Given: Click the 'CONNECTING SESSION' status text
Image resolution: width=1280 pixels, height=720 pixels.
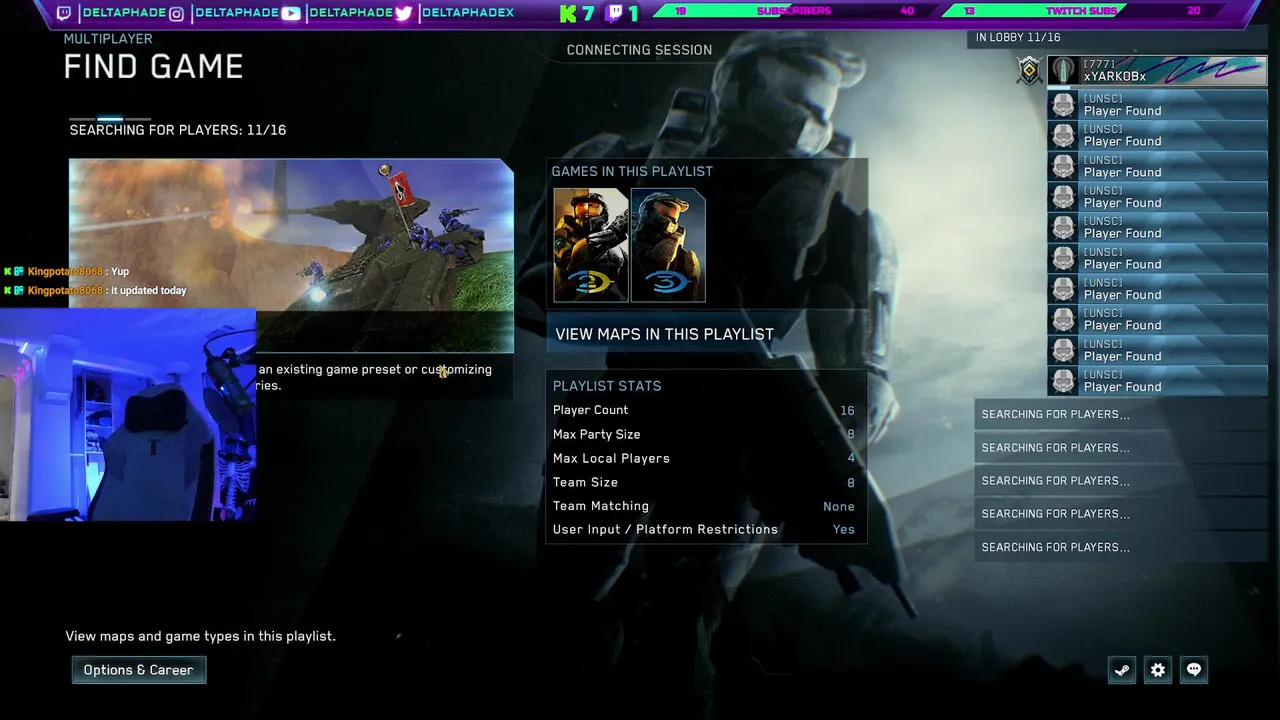Looking at the screenshot, I should pyautogui.click(x=639, y=50).
